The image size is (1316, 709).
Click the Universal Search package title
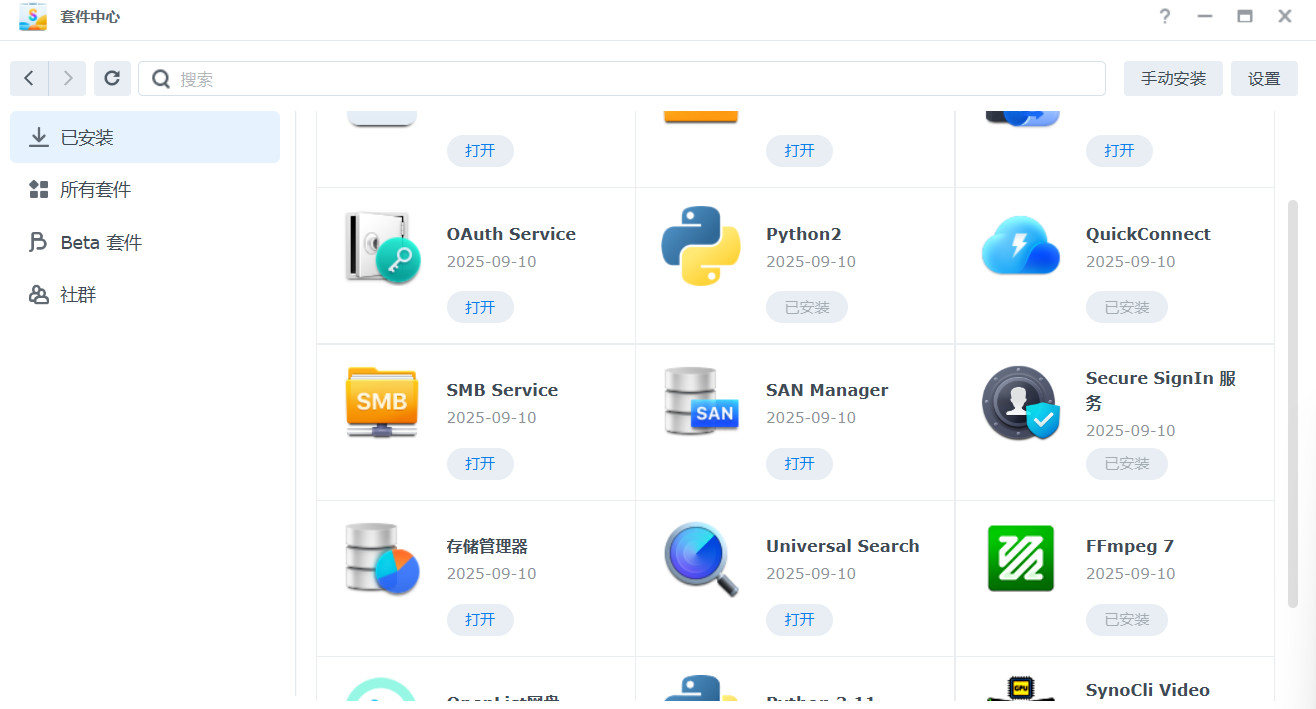[x=843, y=546]
